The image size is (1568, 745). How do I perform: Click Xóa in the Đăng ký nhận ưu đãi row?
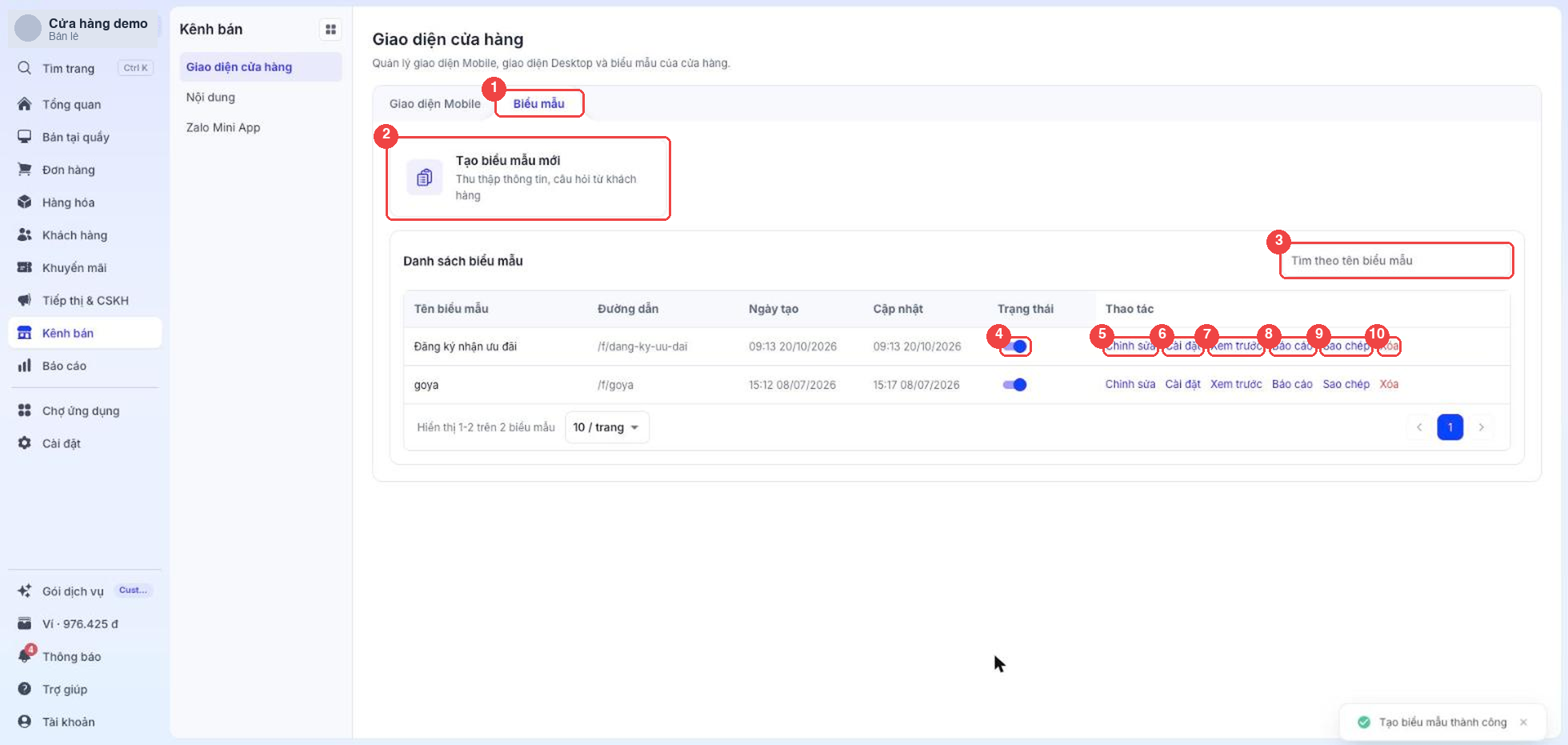[x=1390, y=346]
